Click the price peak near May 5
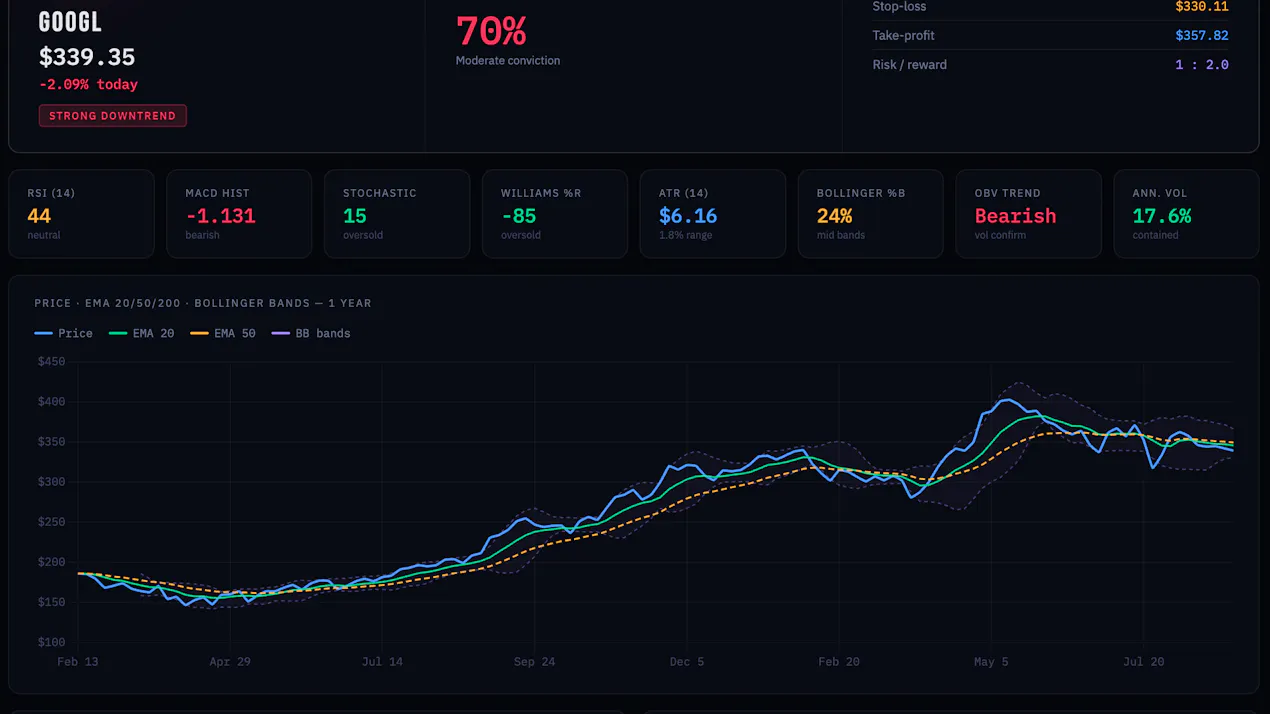 1007,400
